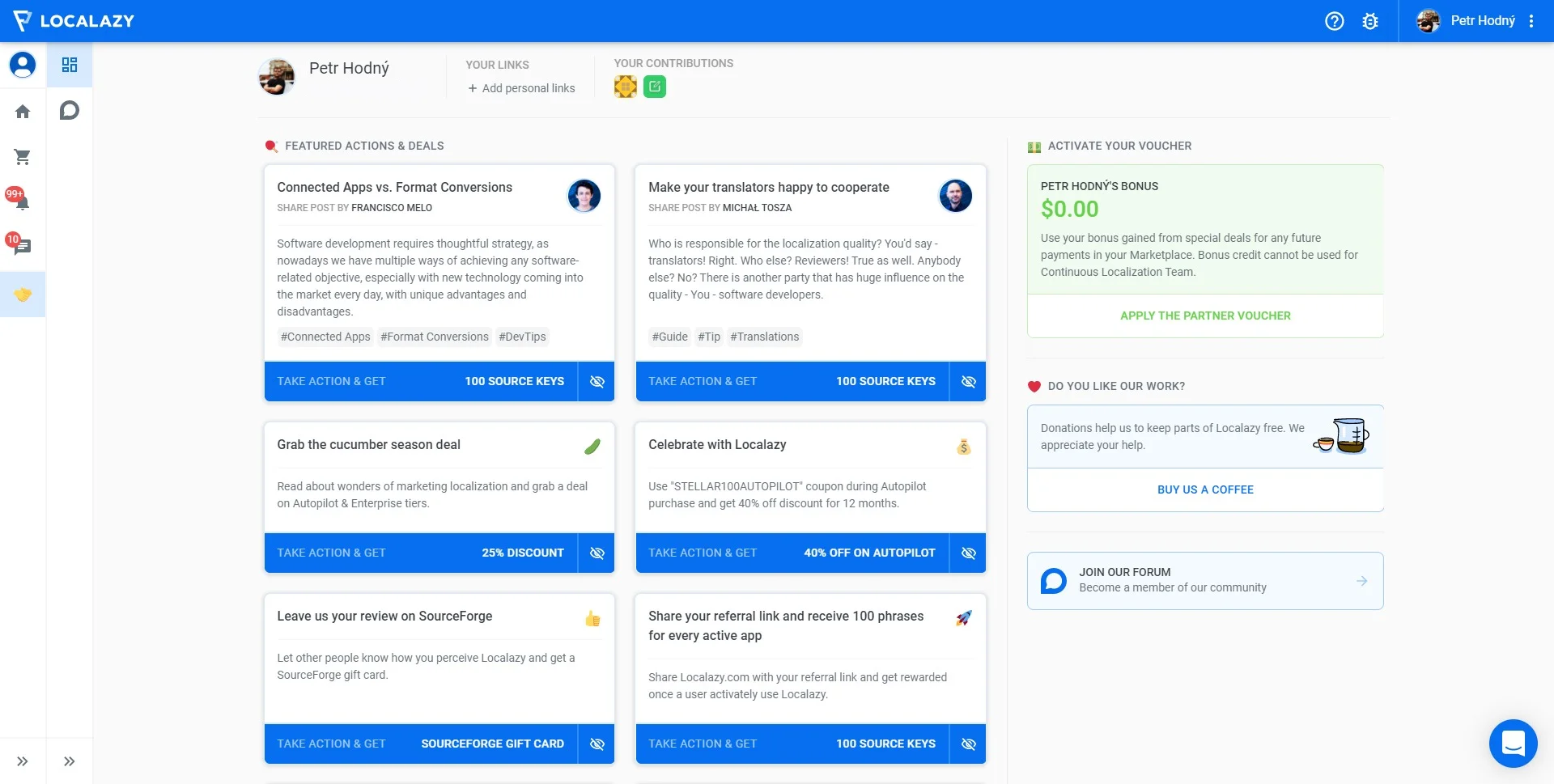Click Buy Us a Coffee
The width and height of the screenshot is (1554, 784).
coord(1205,489)
